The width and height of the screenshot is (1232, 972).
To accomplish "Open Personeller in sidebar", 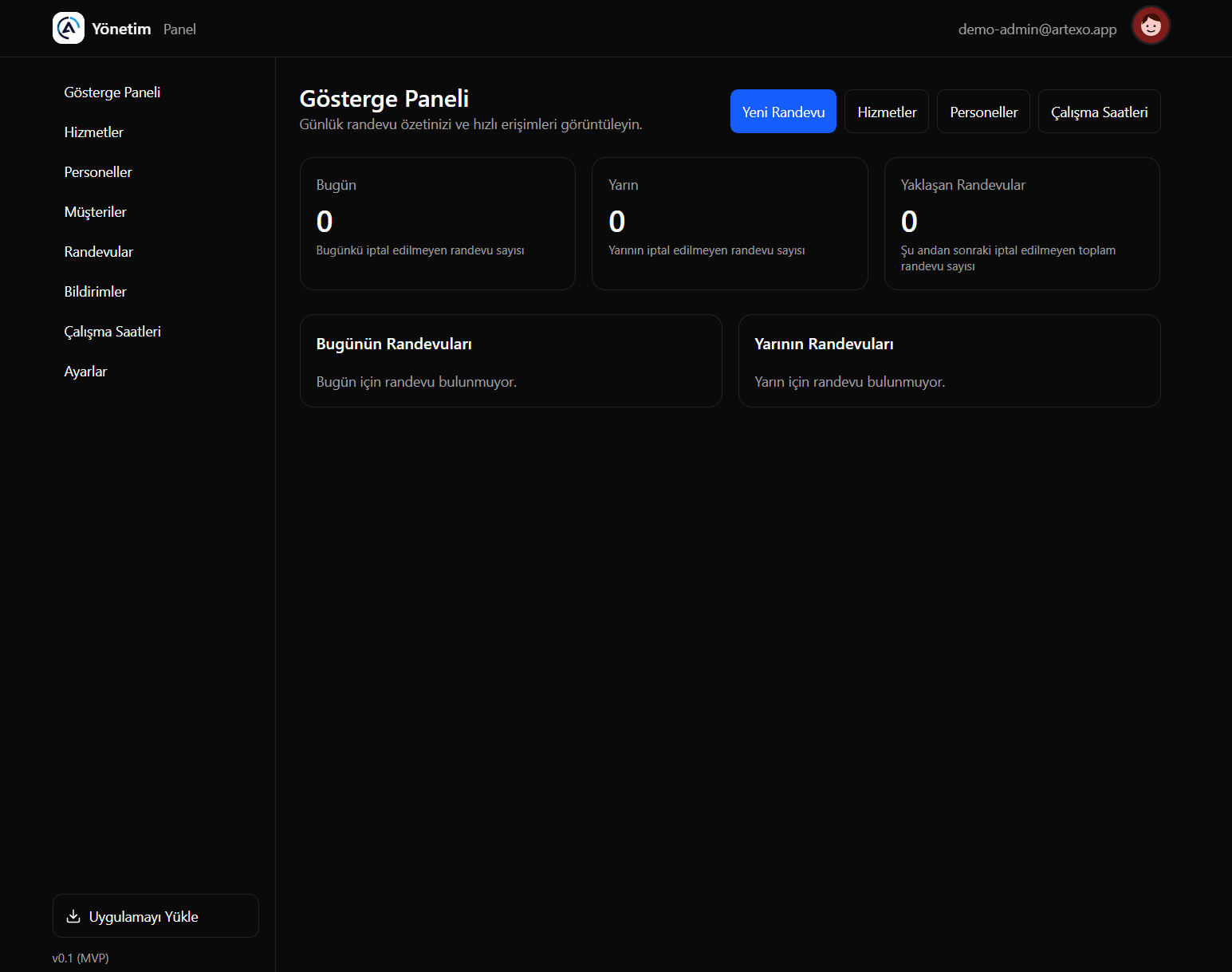I will (98, 172).
